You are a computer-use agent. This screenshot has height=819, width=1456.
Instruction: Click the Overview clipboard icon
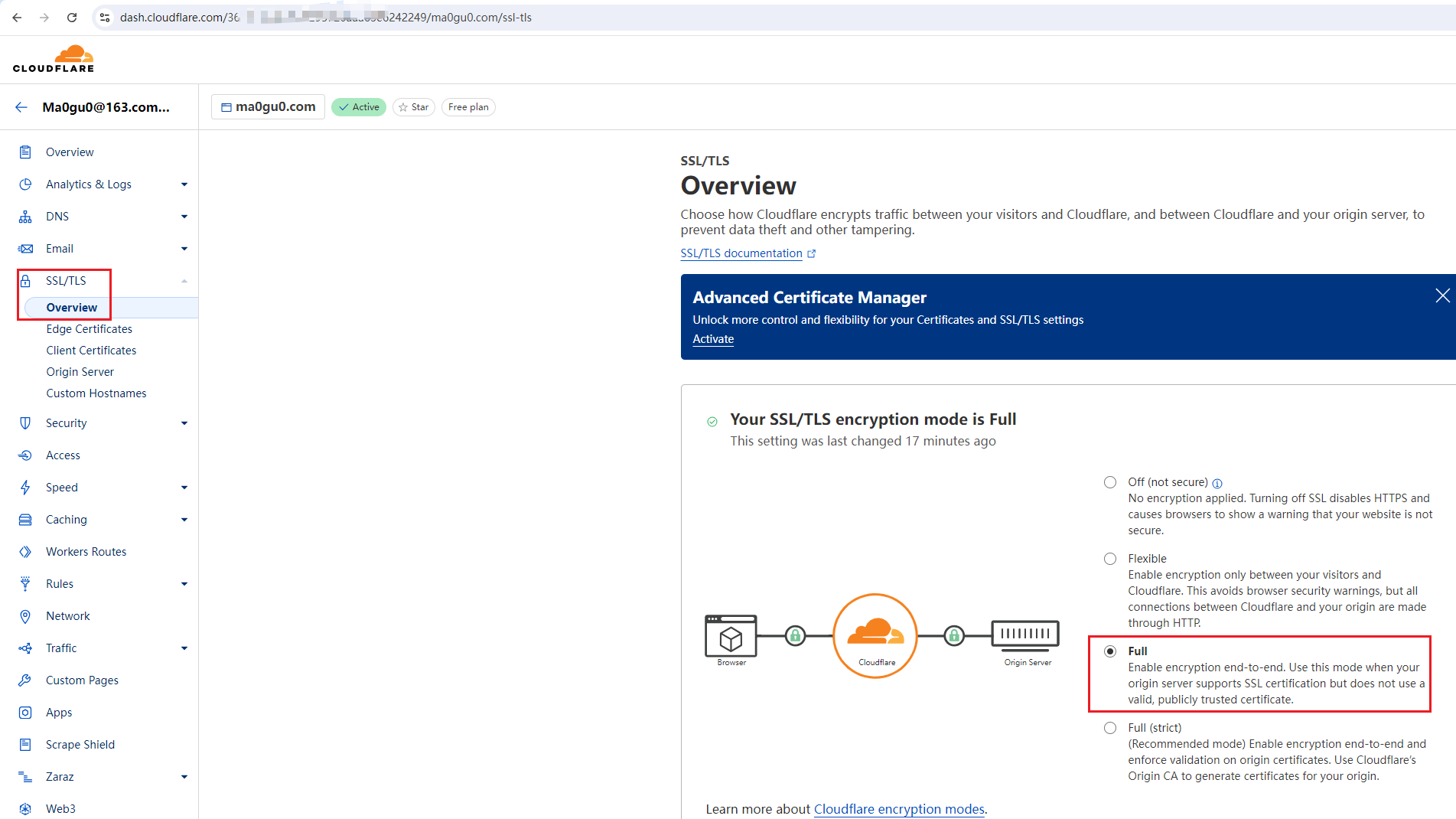click(x=25, y=152)
